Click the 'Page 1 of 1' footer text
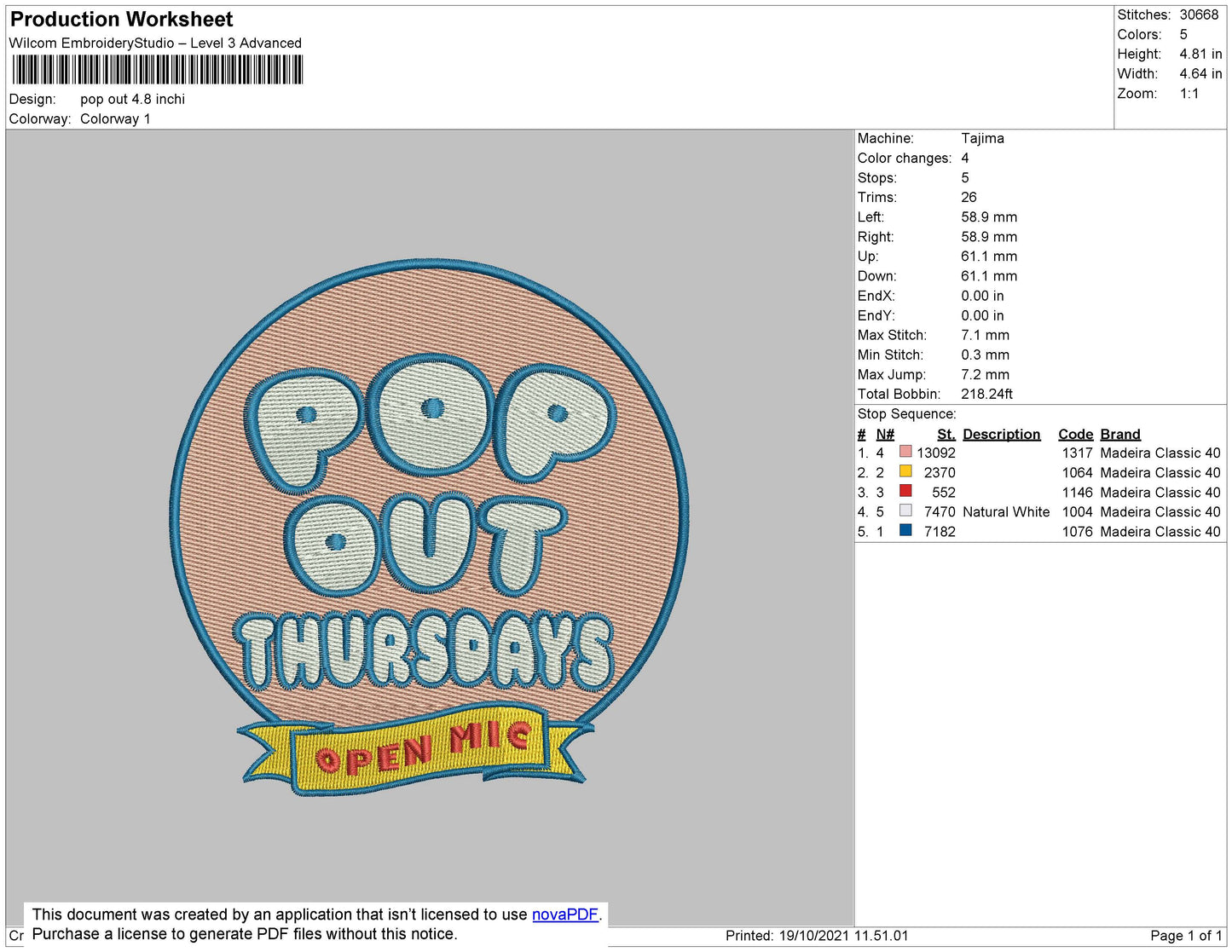Viewport: 1232px width, 952px height. pos(1186,935)
